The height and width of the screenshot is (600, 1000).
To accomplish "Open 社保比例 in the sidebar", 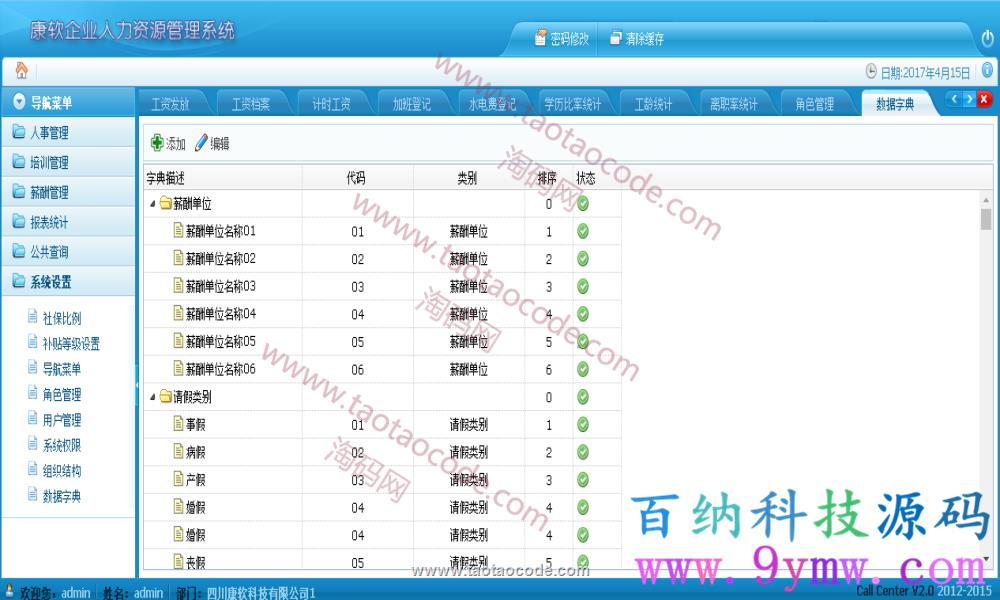I will (x=61, y=319).
